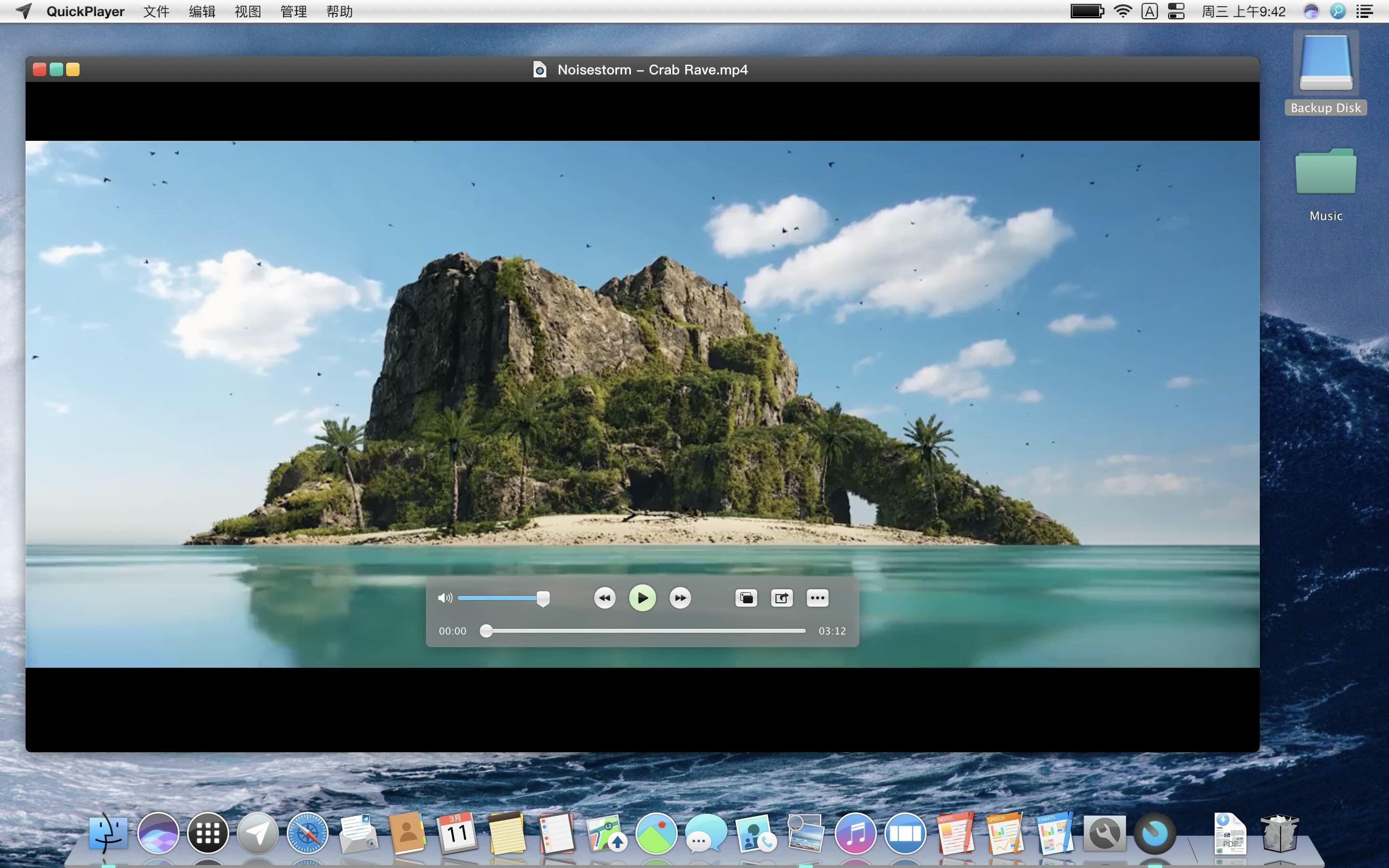Open the CHARTS app in Dock
The image size is (1389, 868).
coord(1055,833)
